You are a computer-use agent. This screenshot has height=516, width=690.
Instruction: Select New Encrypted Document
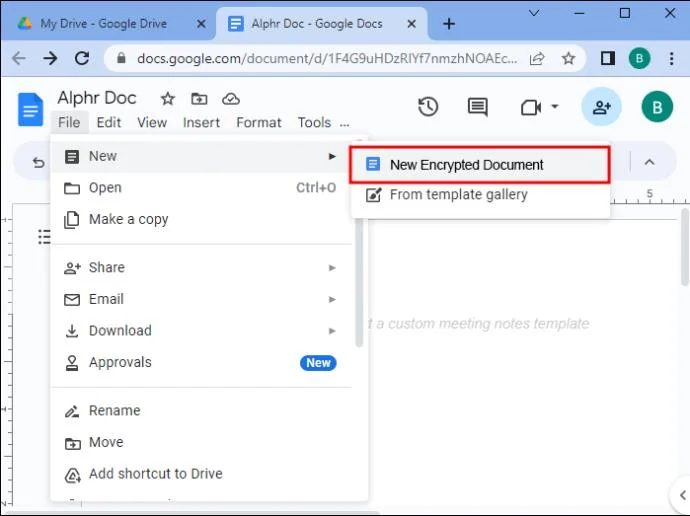(x=480, y=165)
